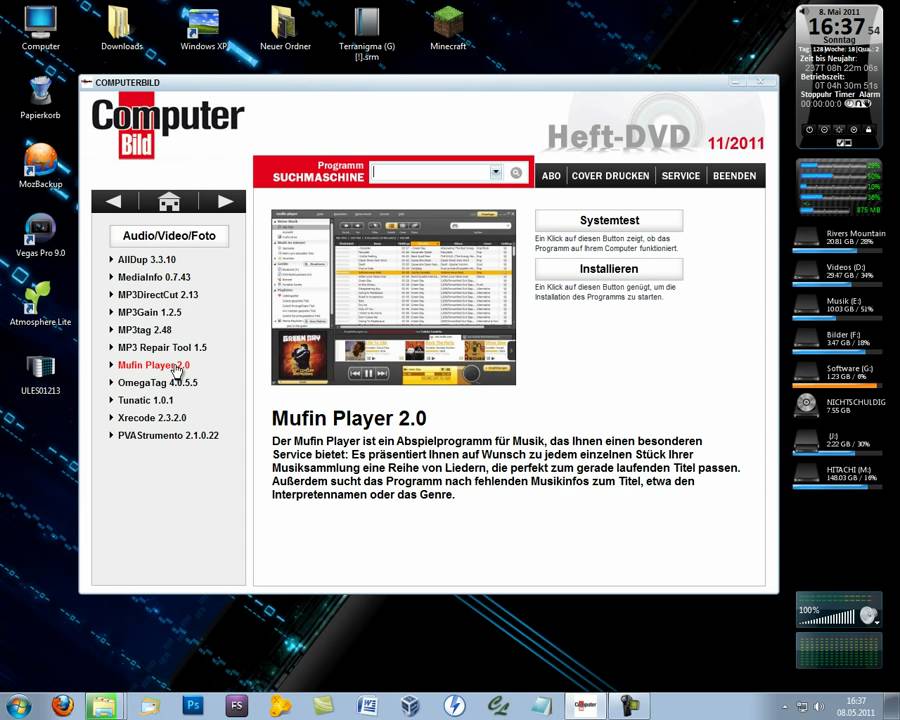Start search with the magnifier icon

516,173
